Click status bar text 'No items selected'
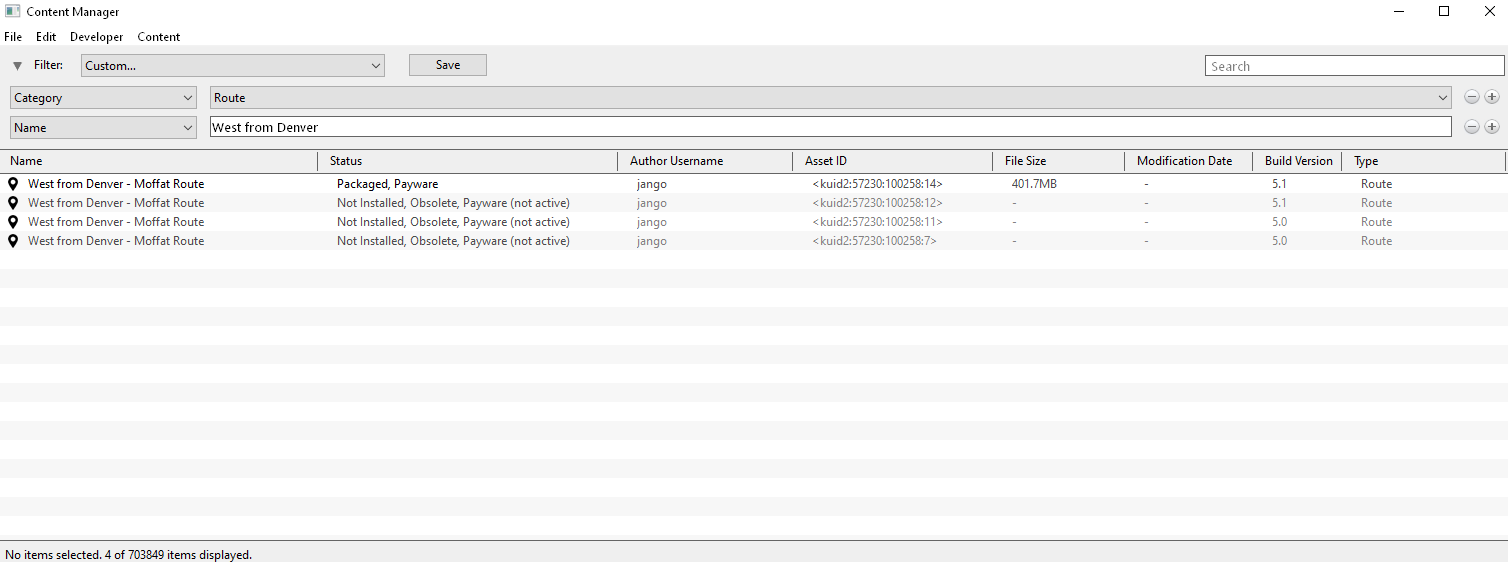The height and width of the screenshot is (562, 1508). [x=53, y=554]
